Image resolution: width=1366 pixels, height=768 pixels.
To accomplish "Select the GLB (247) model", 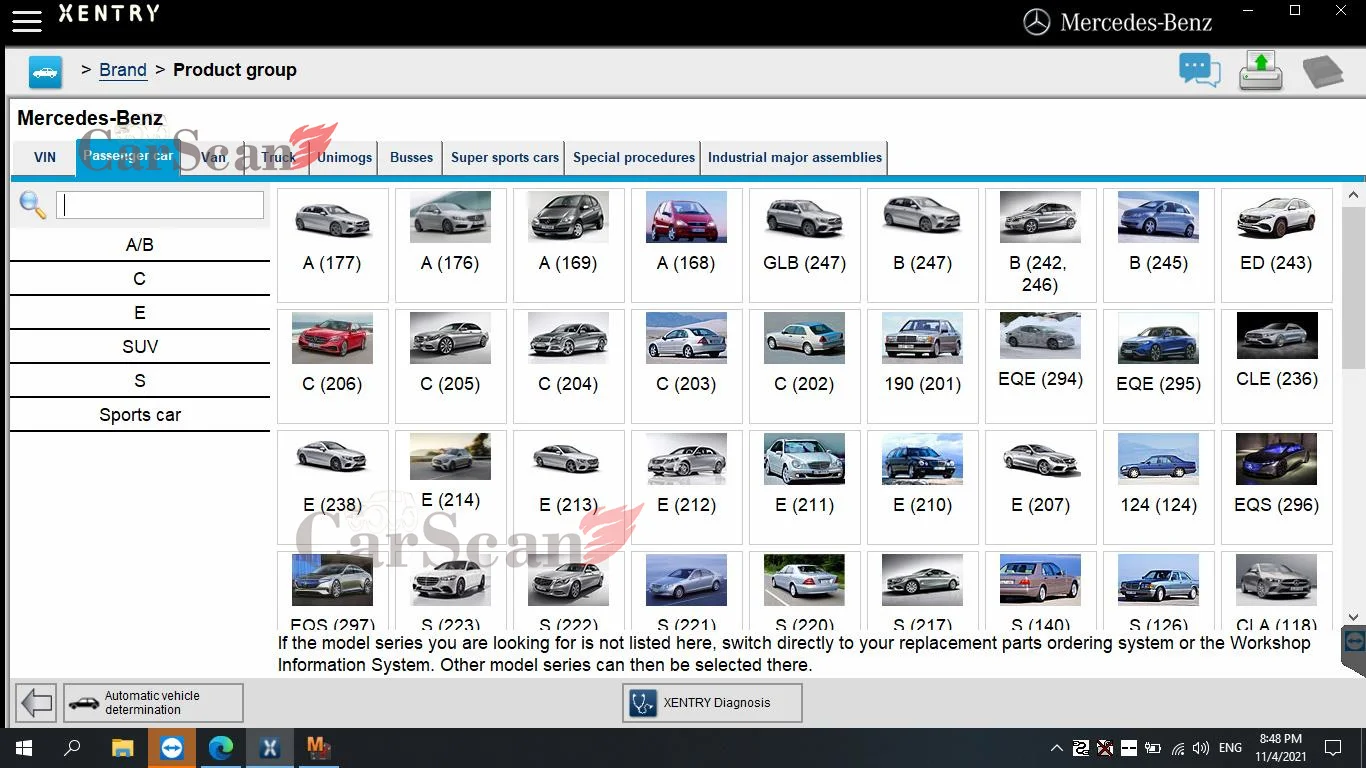I will click(805, 245).
